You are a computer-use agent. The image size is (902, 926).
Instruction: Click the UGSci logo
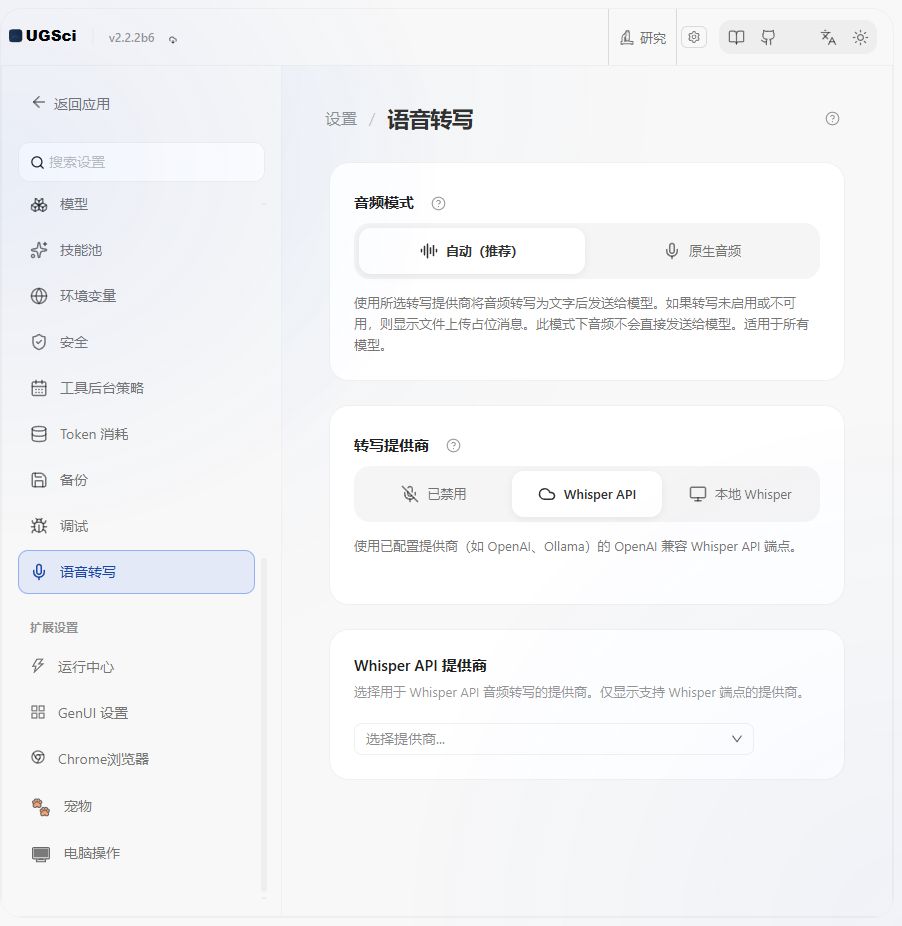tap(43, 36)
